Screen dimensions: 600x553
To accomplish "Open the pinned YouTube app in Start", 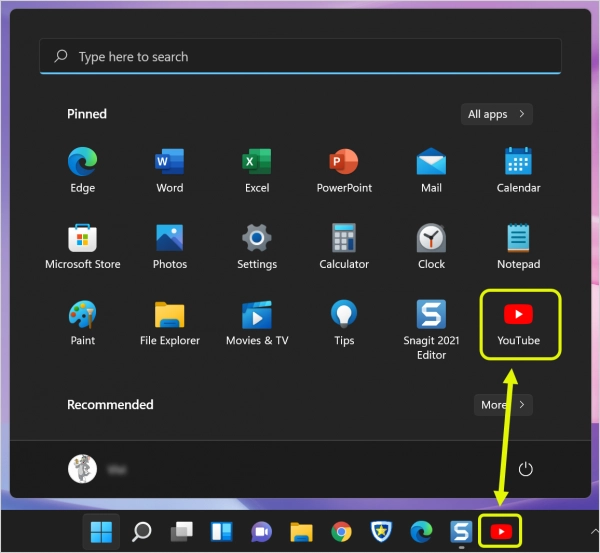I will tap(518, 323).
